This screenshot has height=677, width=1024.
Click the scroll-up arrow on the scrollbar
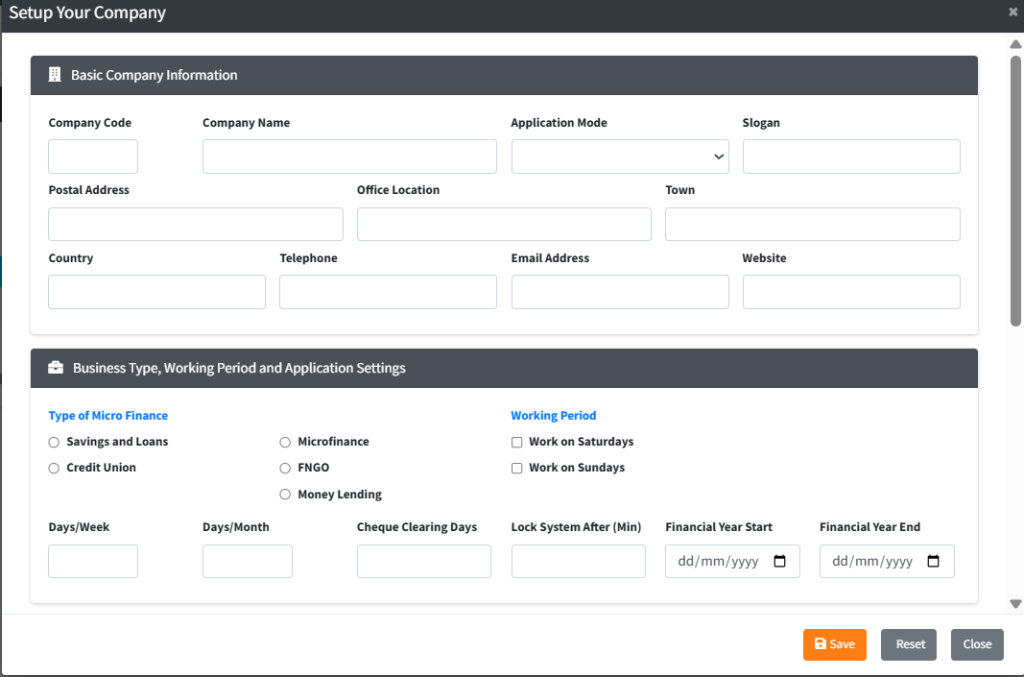point(1016,45)
